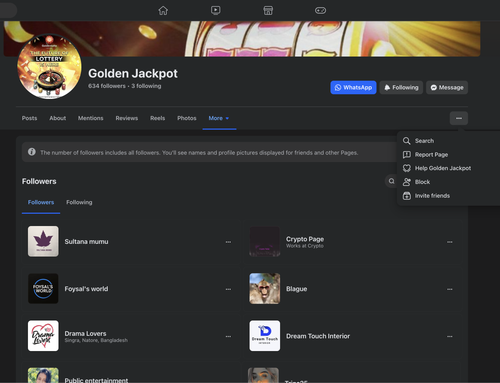Open options for Dream Touch Interior
The width and height of the screenshot is (500, 383).
tap(450, 336)
